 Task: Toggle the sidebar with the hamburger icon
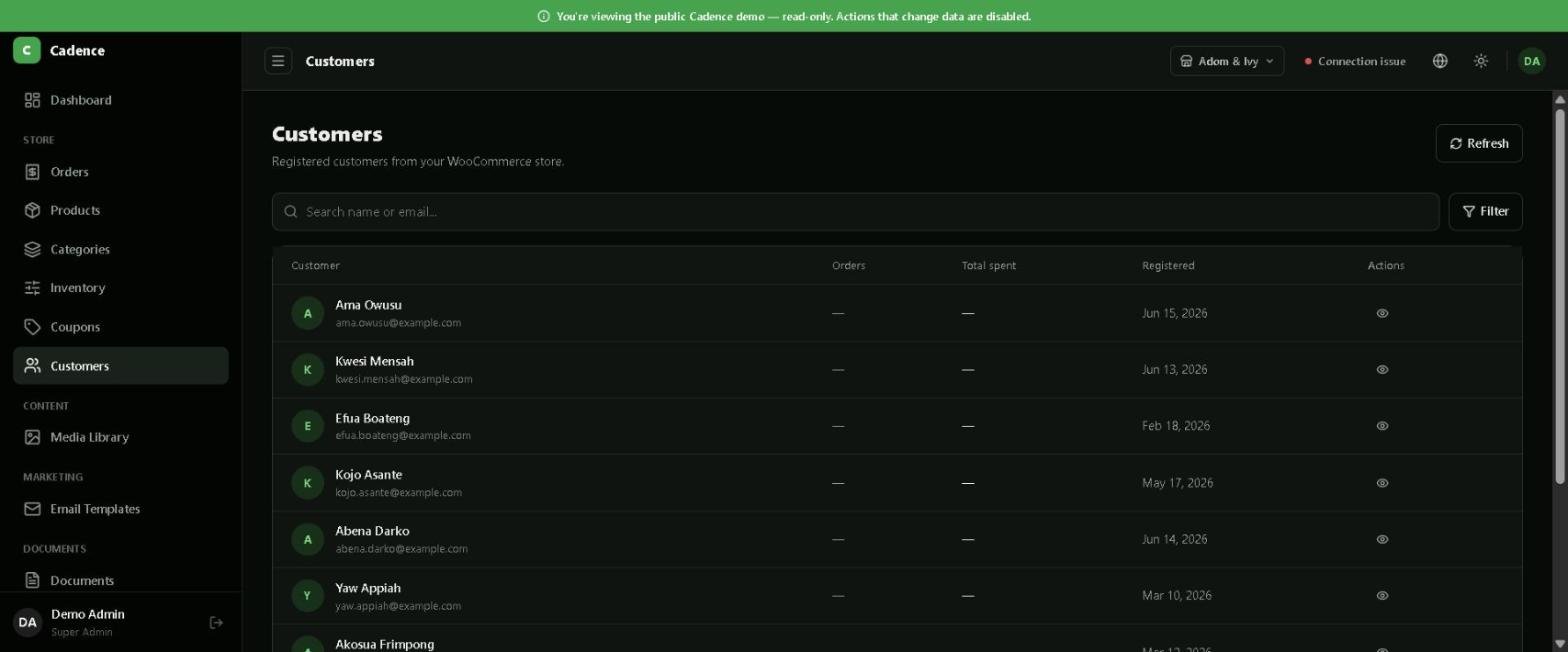[x=278, y=61]
